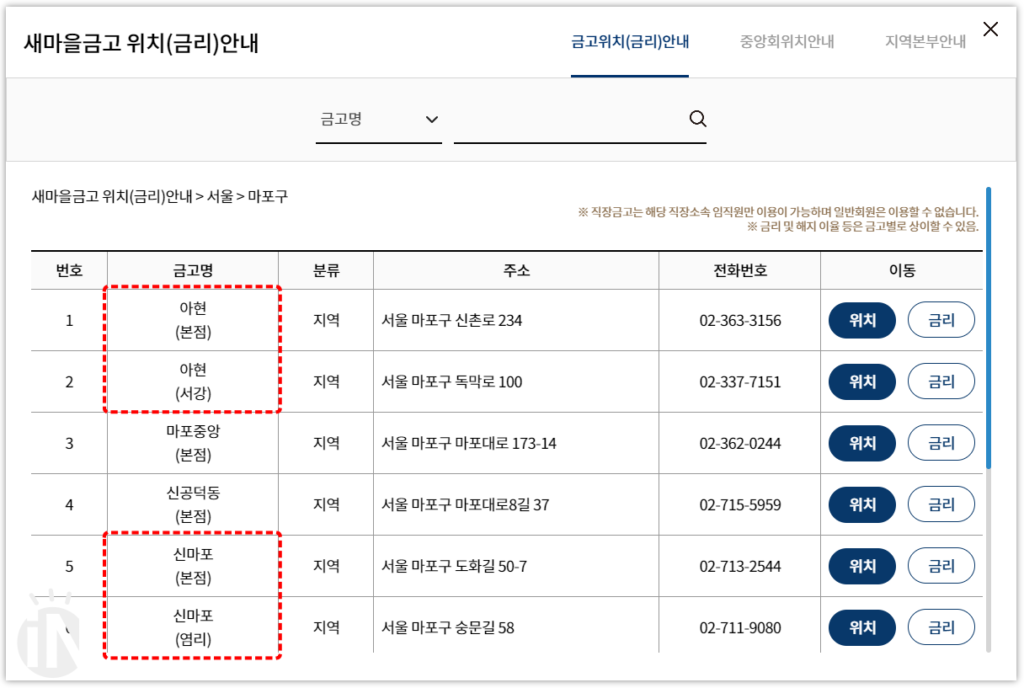Click 금리 button for 마포중앙 본점
Screen dimensions: 1024x688
click(941, 443)
